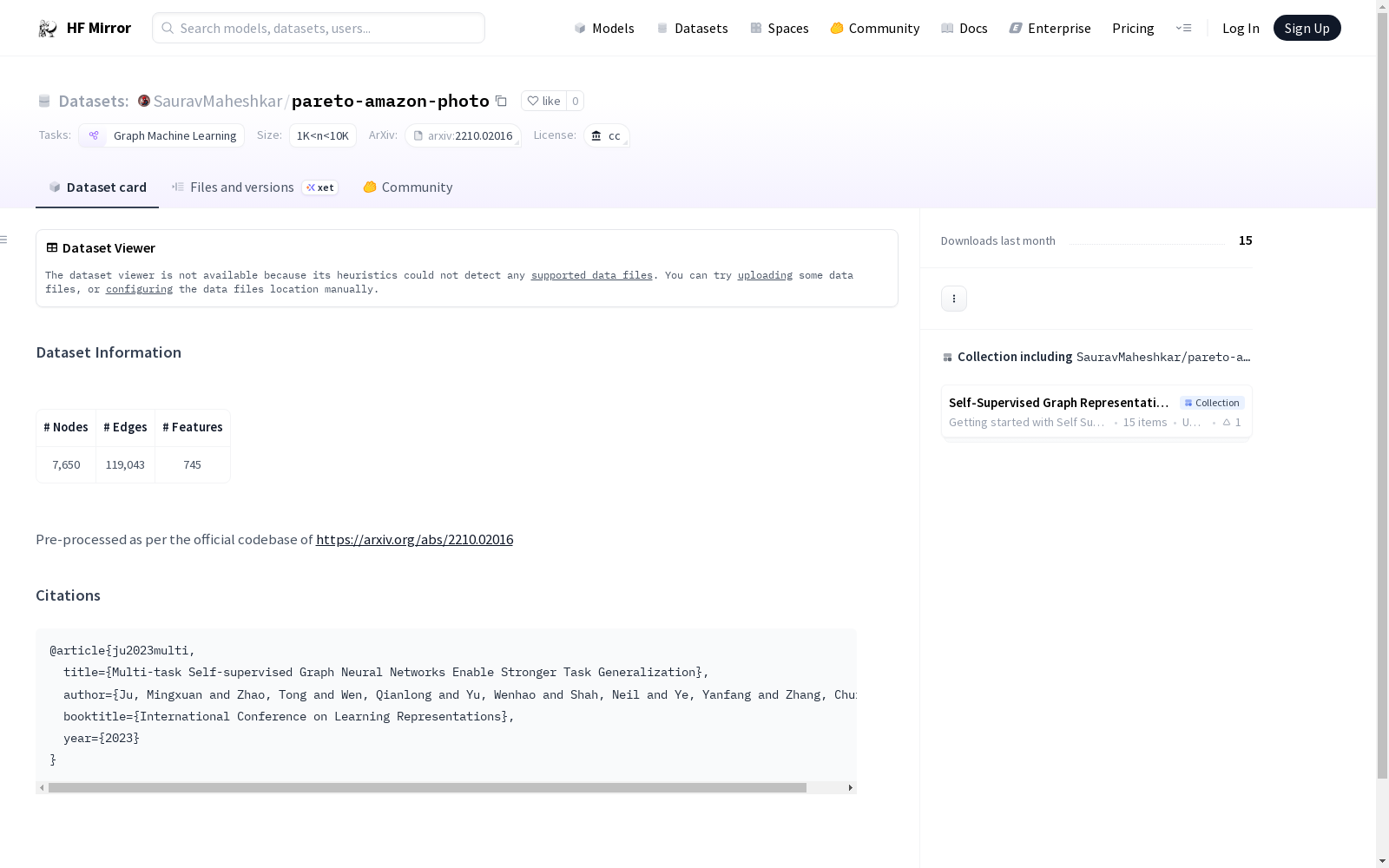Like this dataset
Viewport: 1389px width, 868px height.
[543, 101]
